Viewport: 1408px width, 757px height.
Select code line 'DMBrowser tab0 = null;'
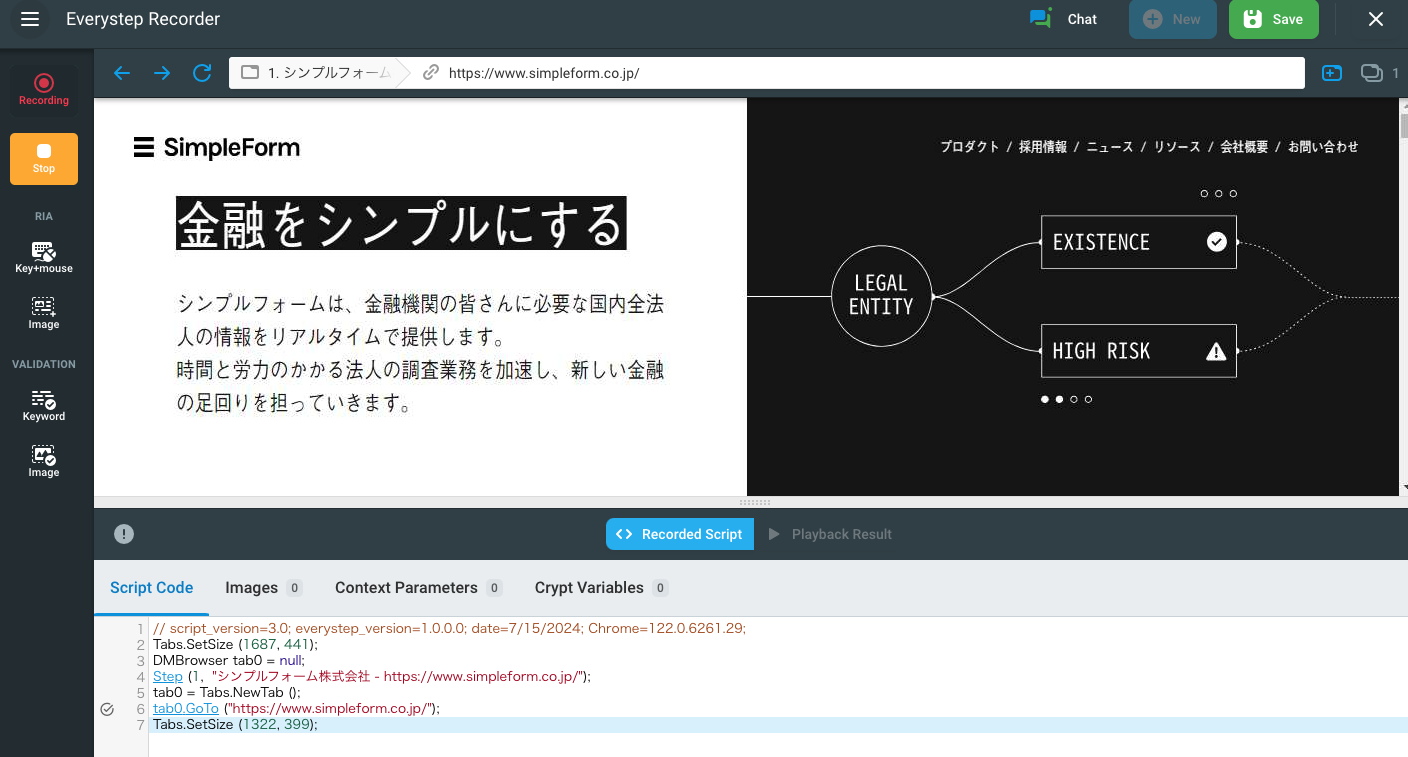(228, 660)
